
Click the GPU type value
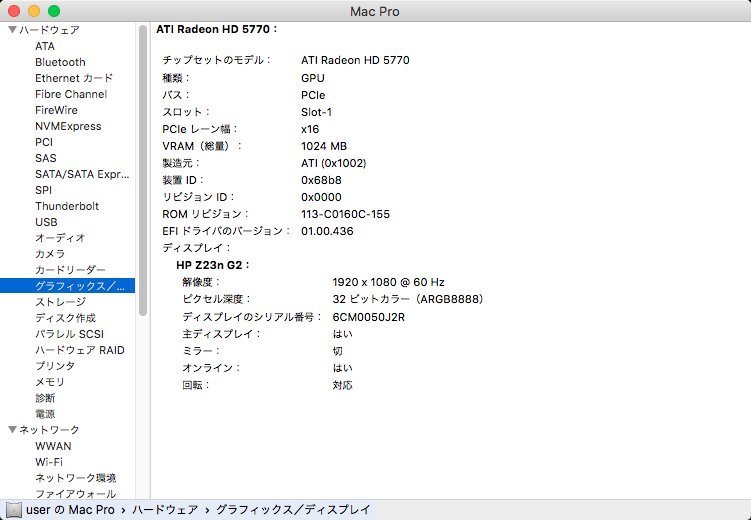[x=313, y=78]
